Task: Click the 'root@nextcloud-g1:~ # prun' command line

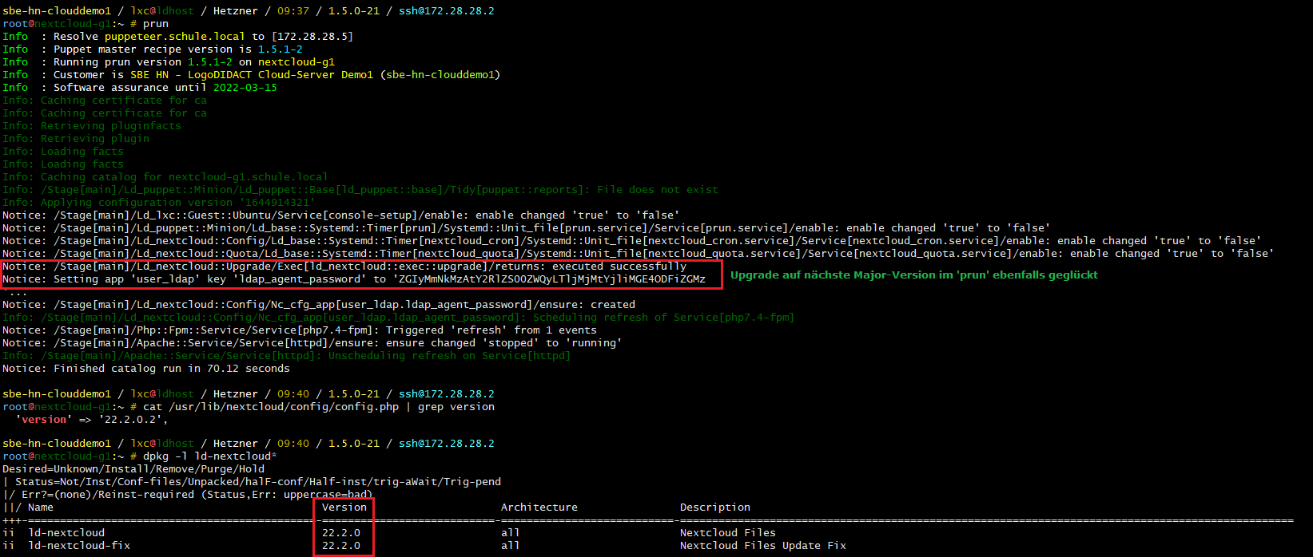Action: (85, 22)
